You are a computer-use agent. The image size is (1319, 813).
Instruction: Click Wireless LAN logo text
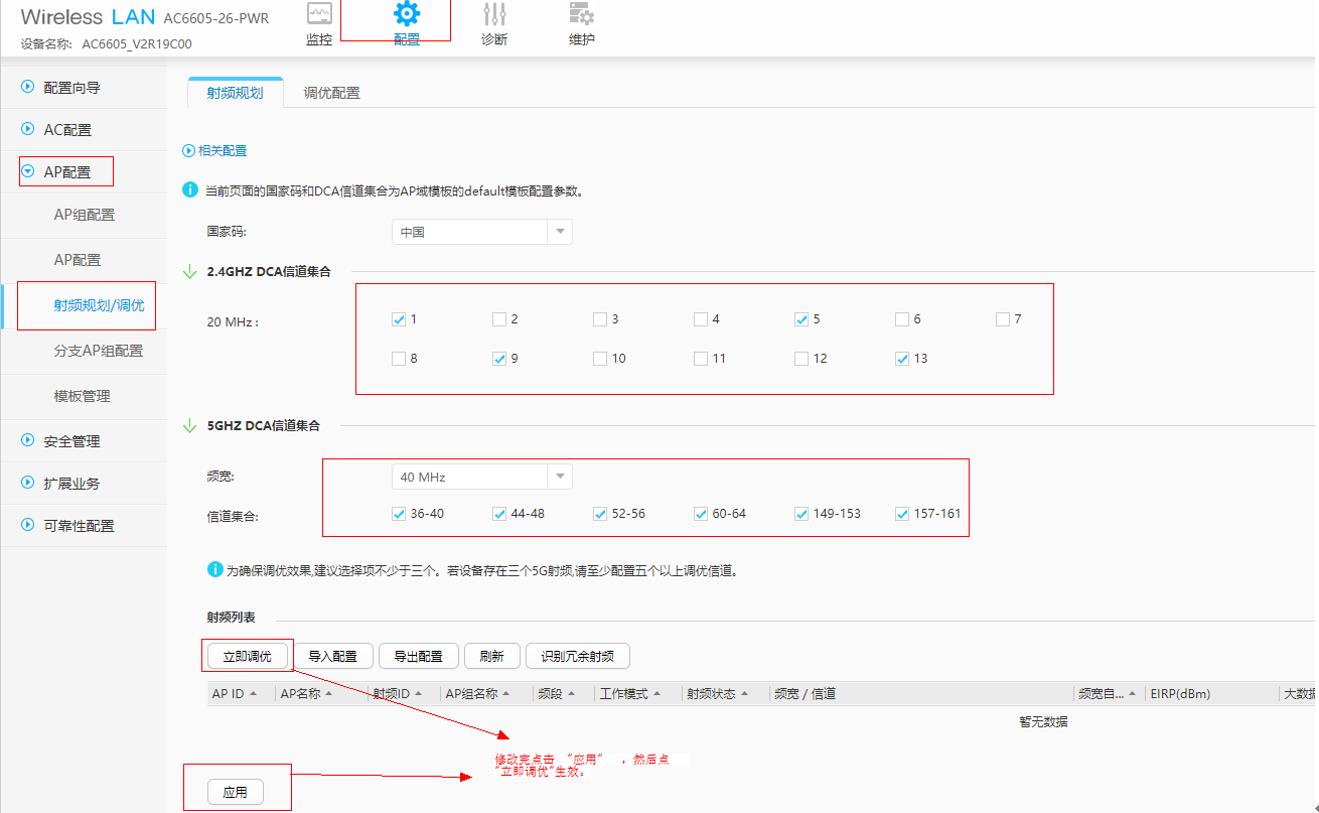88,18
